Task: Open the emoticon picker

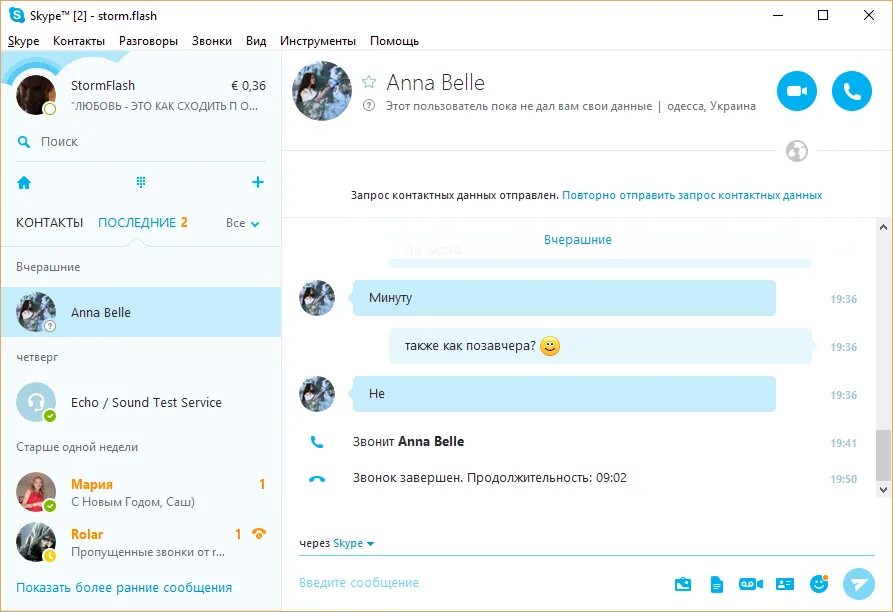Action: click(819, 584)
